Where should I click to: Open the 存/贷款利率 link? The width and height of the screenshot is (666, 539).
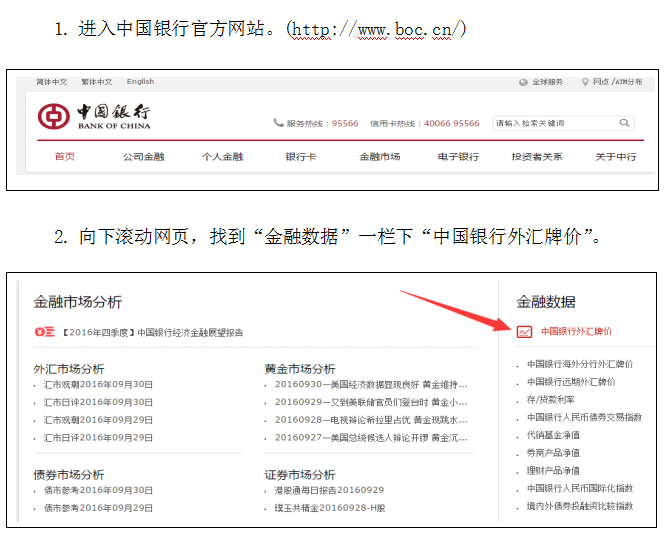[x=553, y=399]
